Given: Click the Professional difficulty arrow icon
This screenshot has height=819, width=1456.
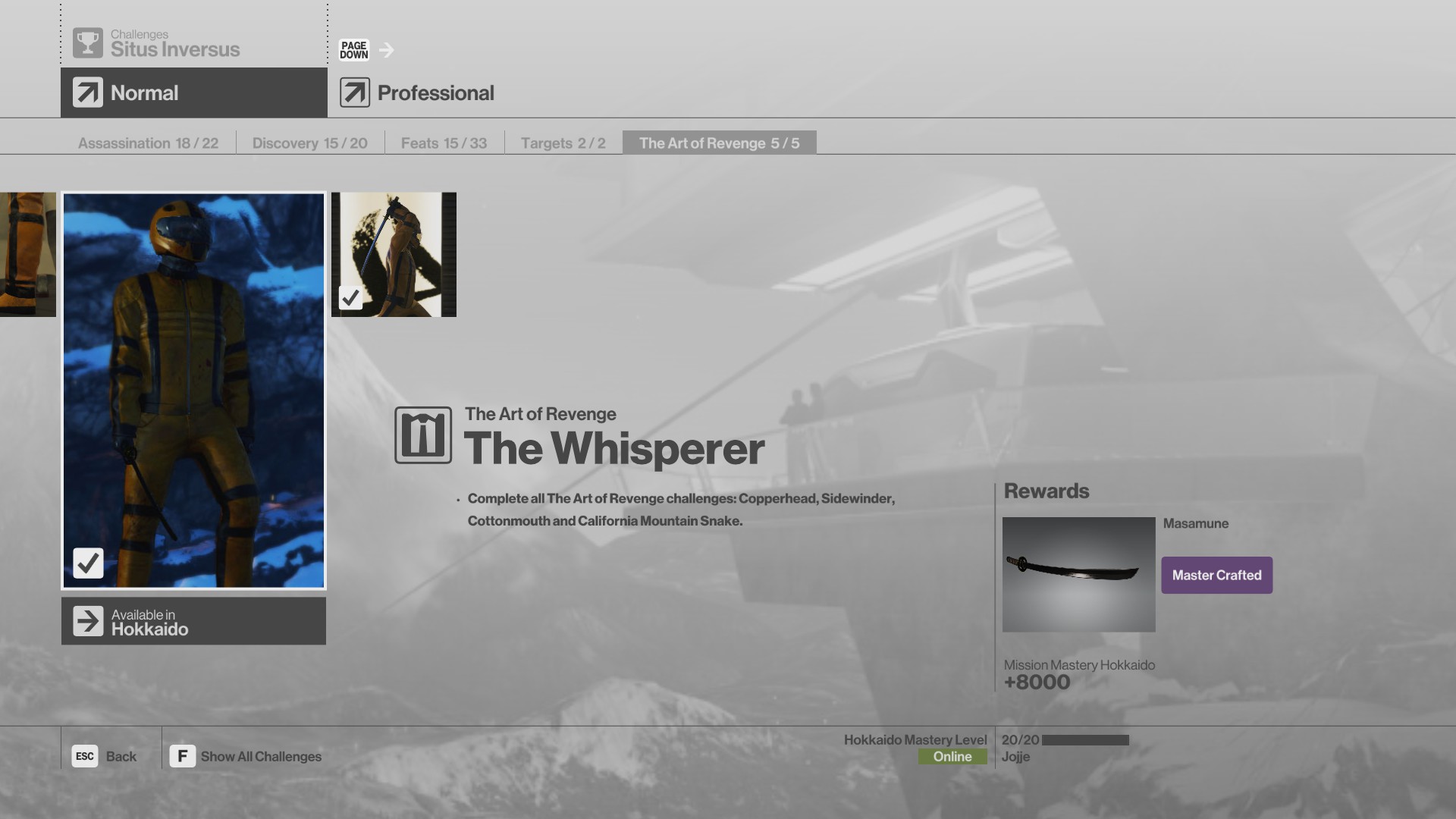Looking at the screenshot, I should [x=355, y=93].
